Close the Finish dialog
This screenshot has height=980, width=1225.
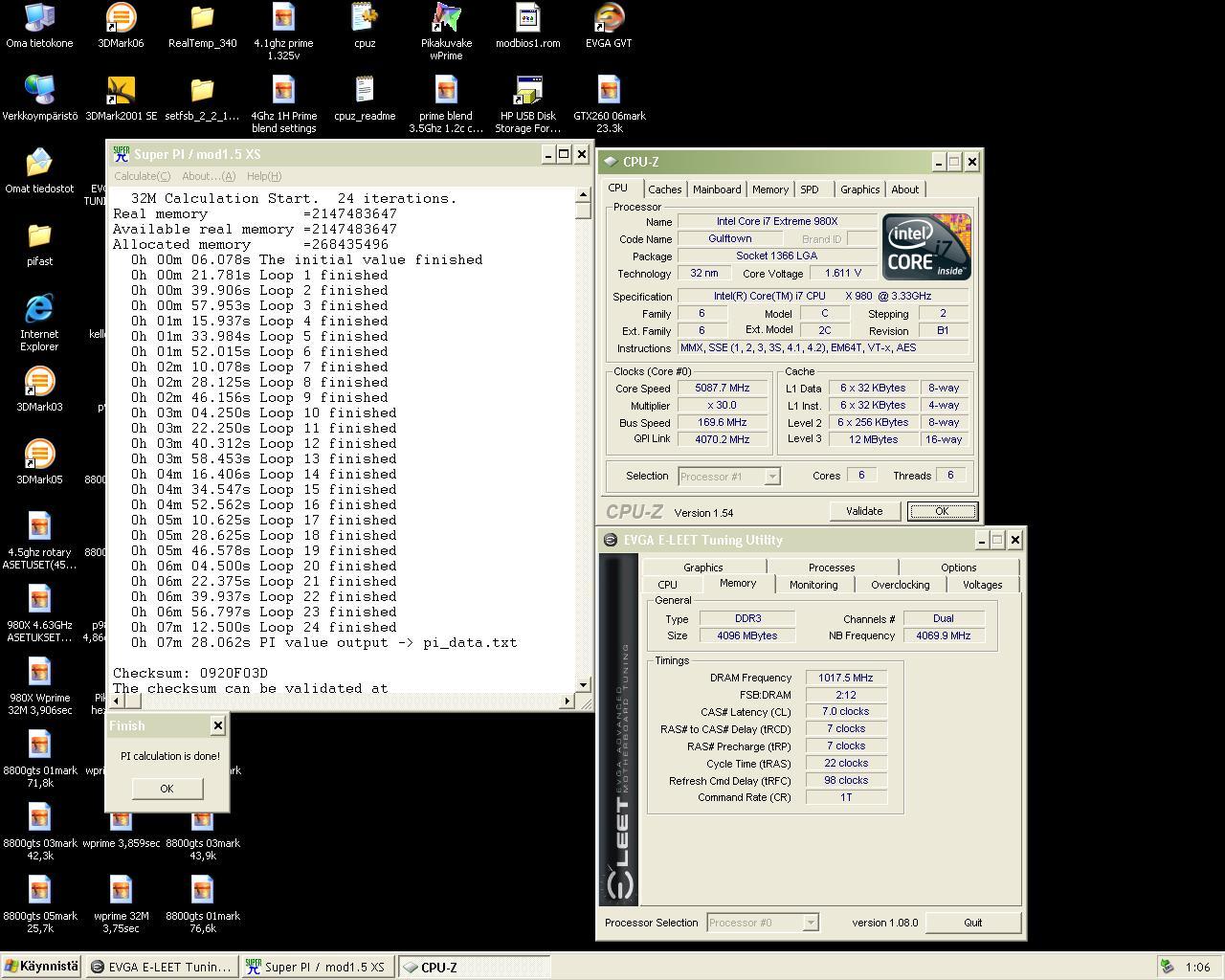point(217,725)
